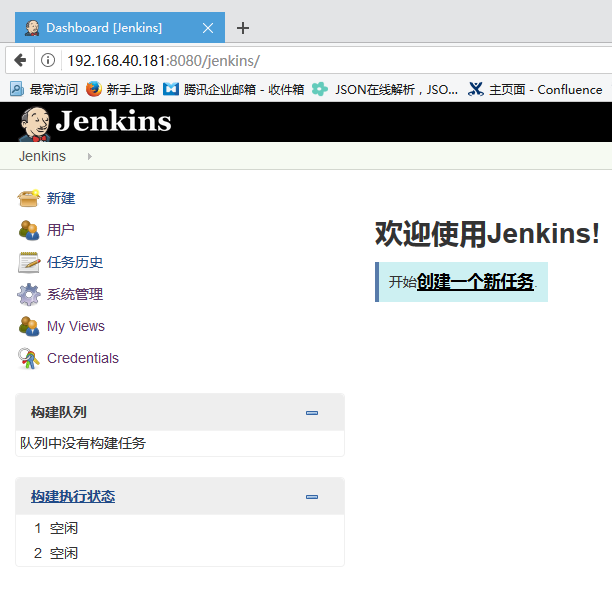Open the 新建 menu link

point(61,199)
